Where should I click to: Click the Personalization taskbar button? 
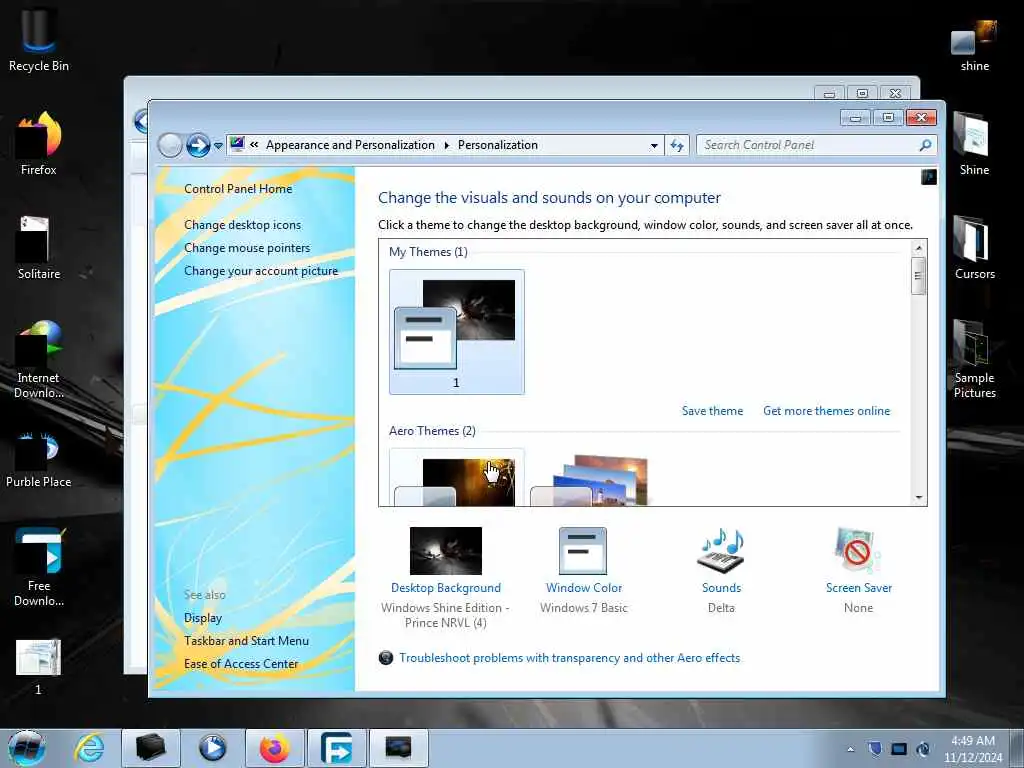point(399,748)
